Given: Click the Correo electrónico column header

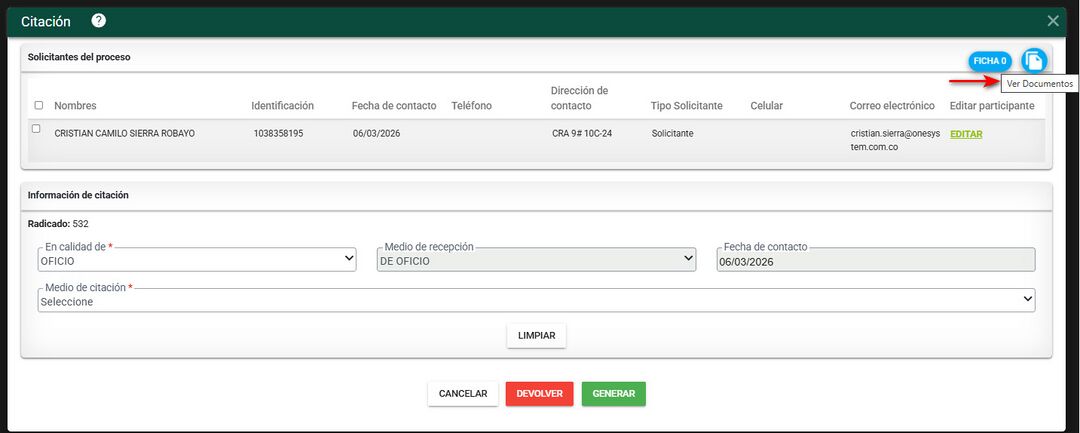Looking at the screenshot, I should coord(892,106).
